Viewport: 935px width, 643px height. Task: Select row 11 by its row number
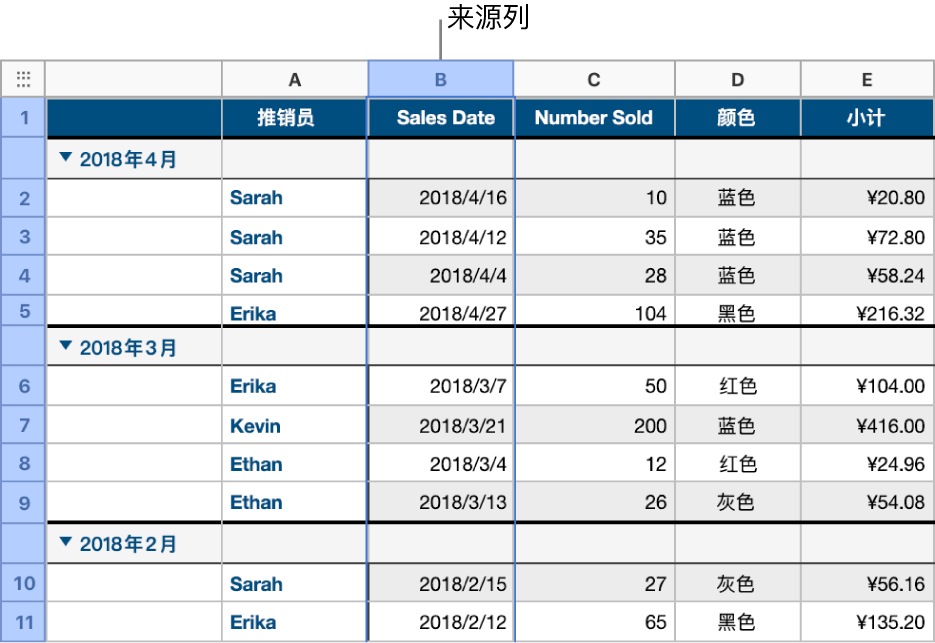23,622
